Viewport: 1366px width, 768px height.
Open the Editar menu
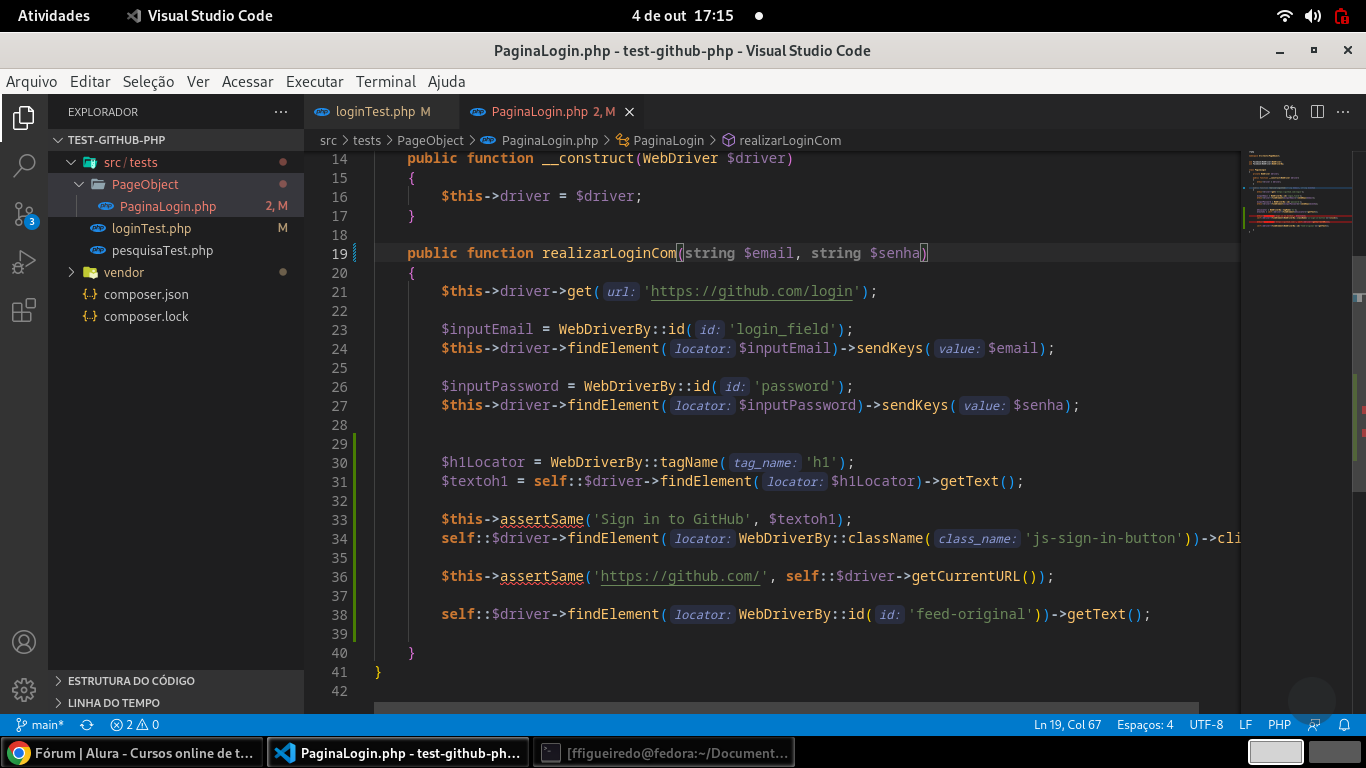(x=90, y=82)
